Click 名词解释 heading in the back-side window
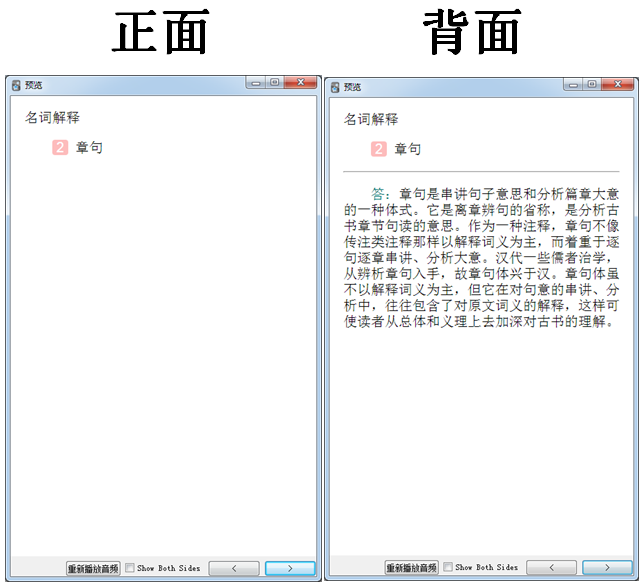The image size is (644, 586). tap(371, 119)
